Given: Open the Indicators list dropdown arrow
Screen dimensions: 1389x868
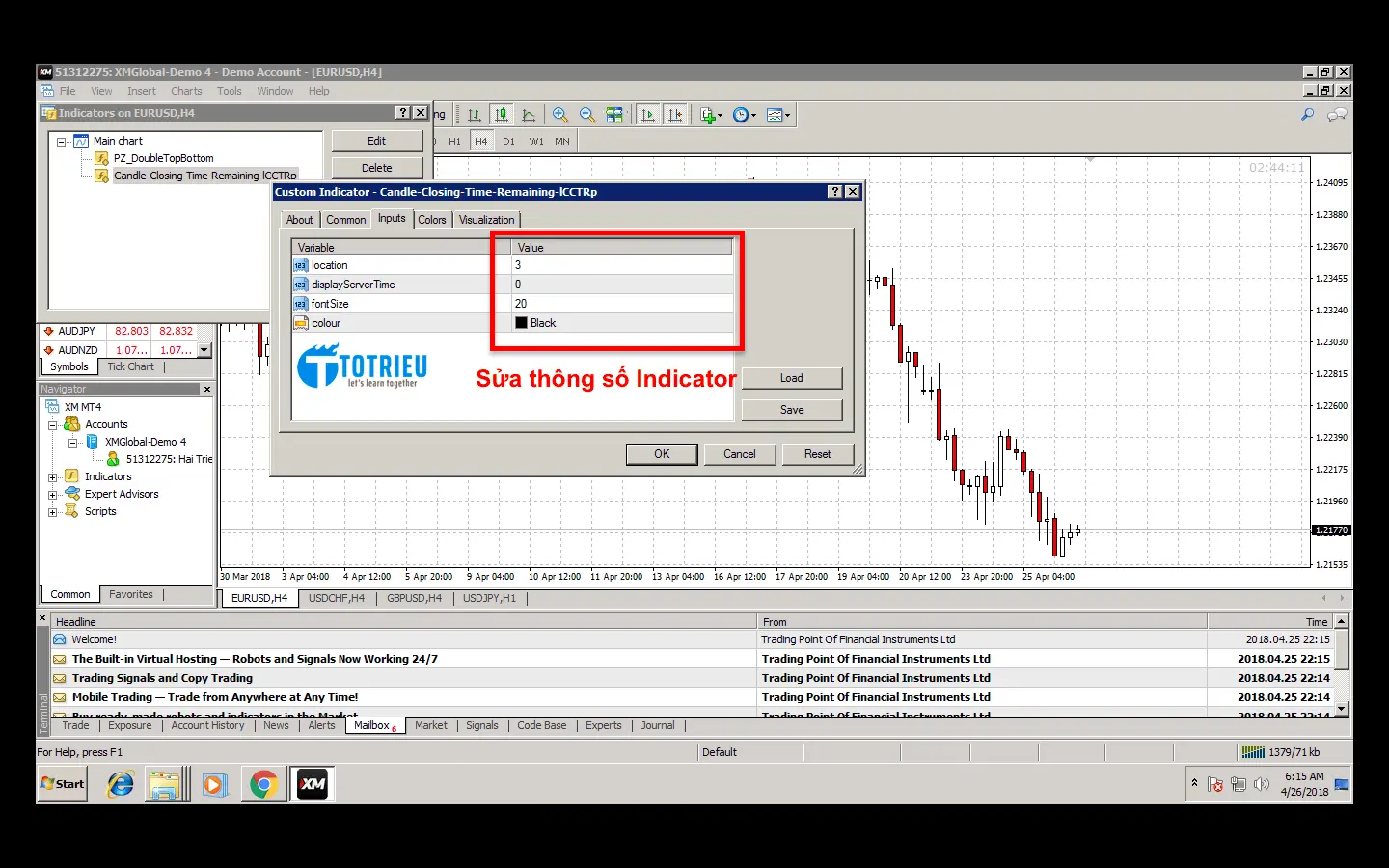Looking at the screenshot, I should coord(720,116).
